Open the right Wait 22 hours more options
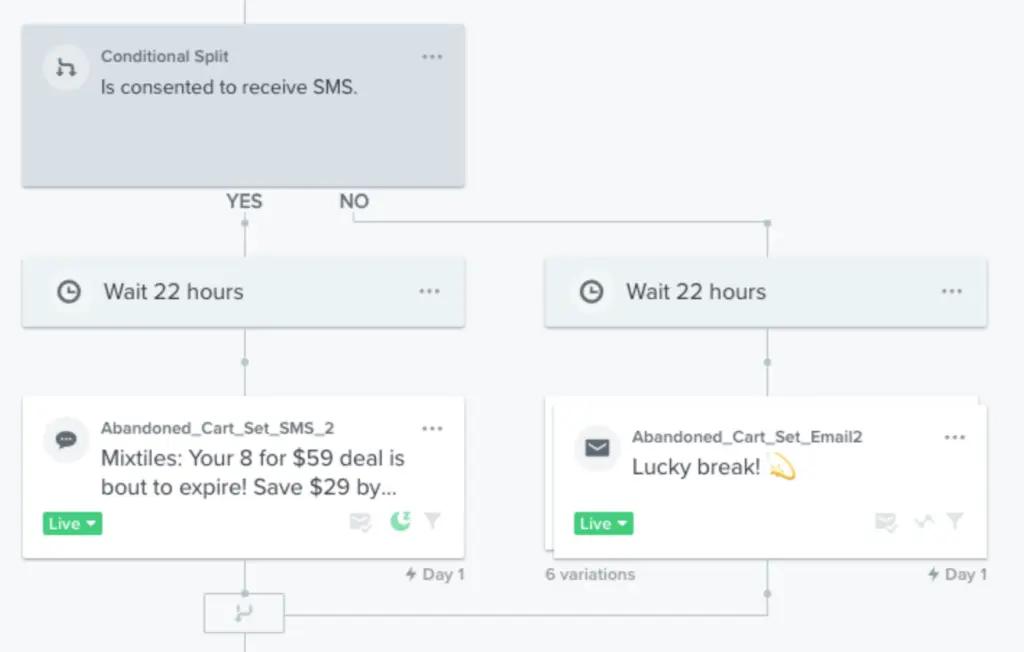The width and height of the screenshot is (1024, 652). coord(951,292)
